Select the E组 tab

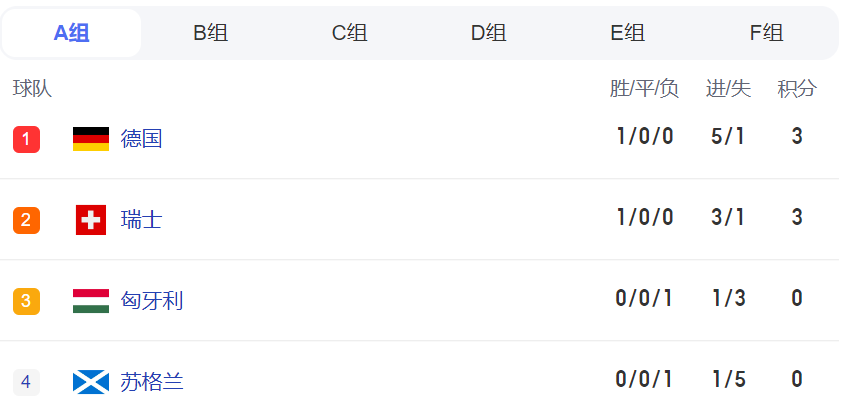coord(628,33)
